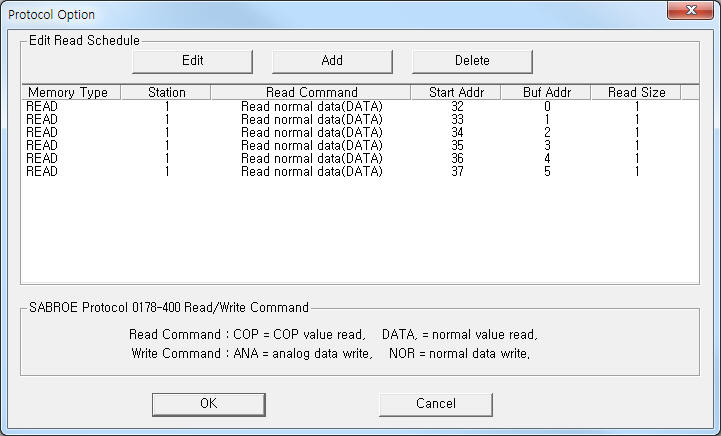Click the Delete button
This screenshot has height=436, width=721.
(472, 60)
